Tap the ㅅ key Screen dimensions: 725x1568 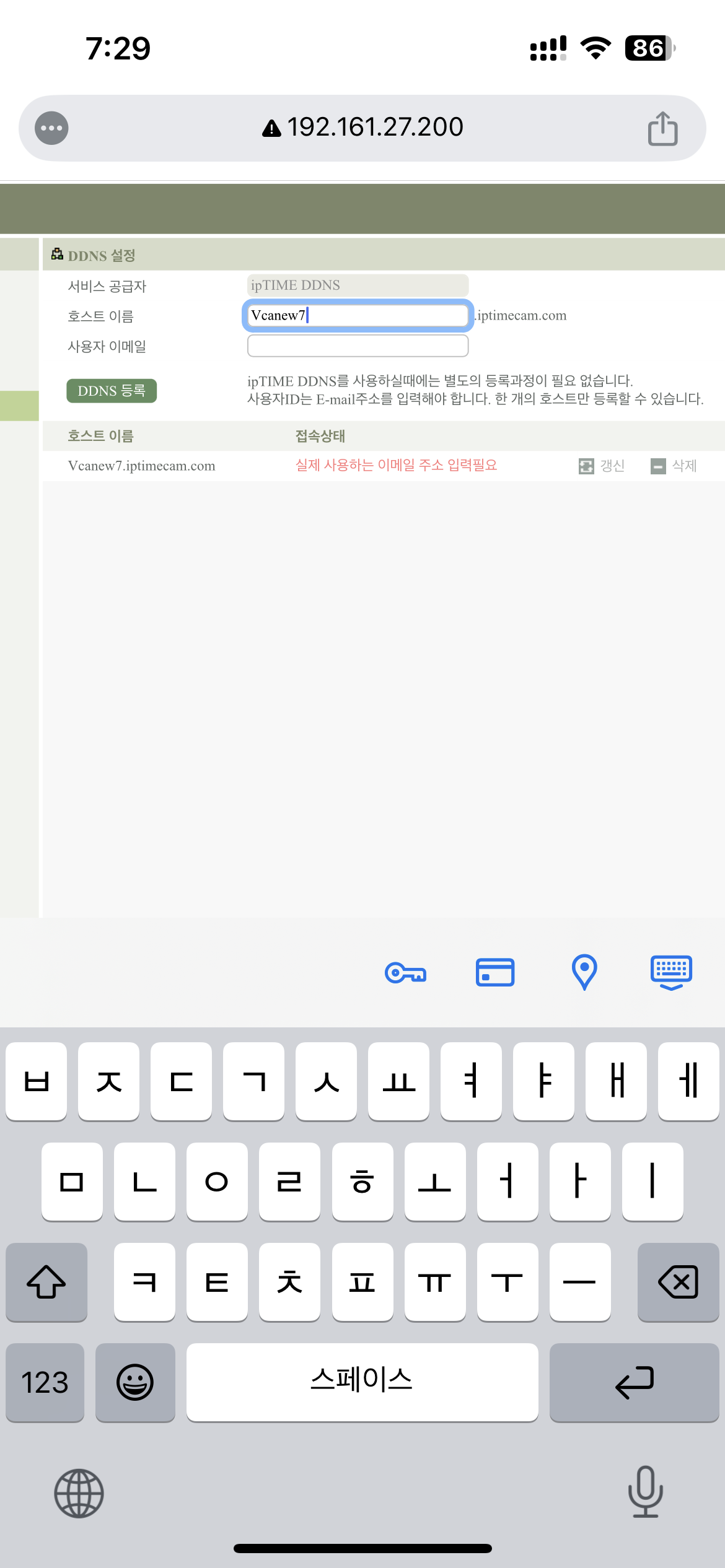326,1081
